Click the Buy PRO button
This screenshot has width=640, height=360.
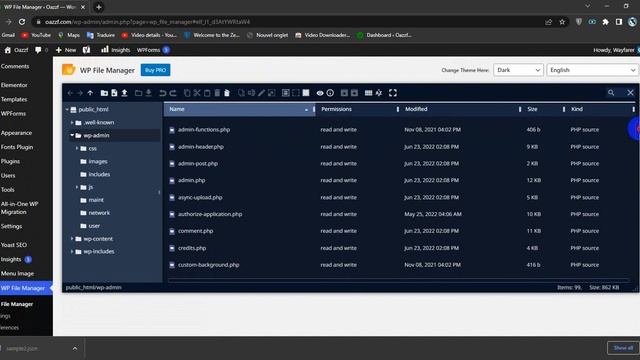[x=156, y=70]
